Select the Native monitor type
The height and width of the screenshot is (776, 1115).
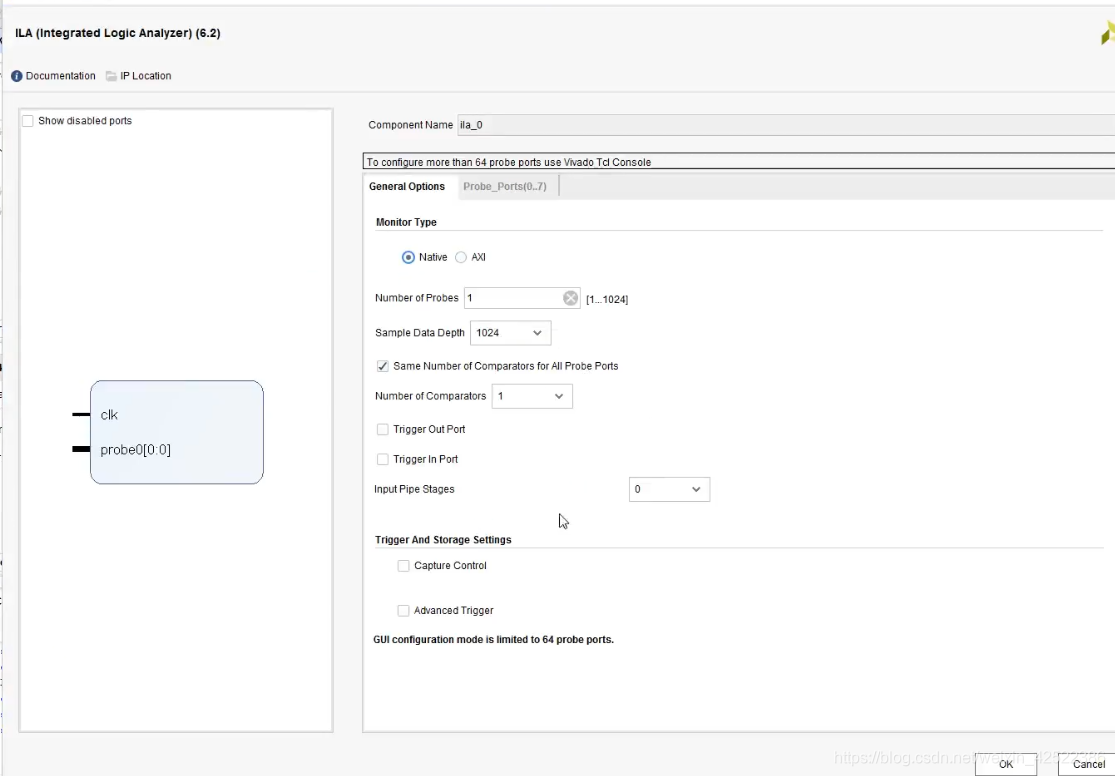[x=408, y=257]
